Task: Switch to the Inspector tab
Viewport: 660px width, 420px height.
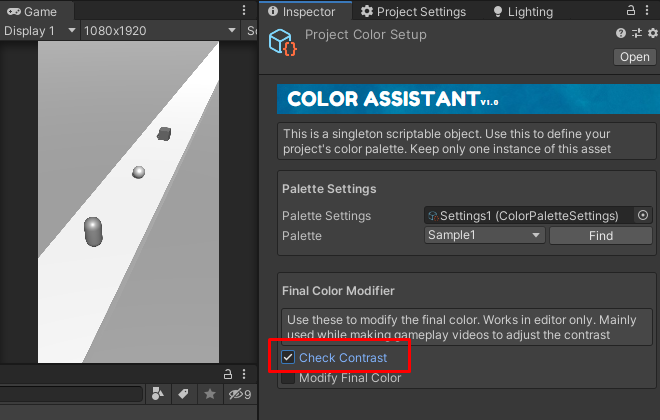Action: (305, 11)
